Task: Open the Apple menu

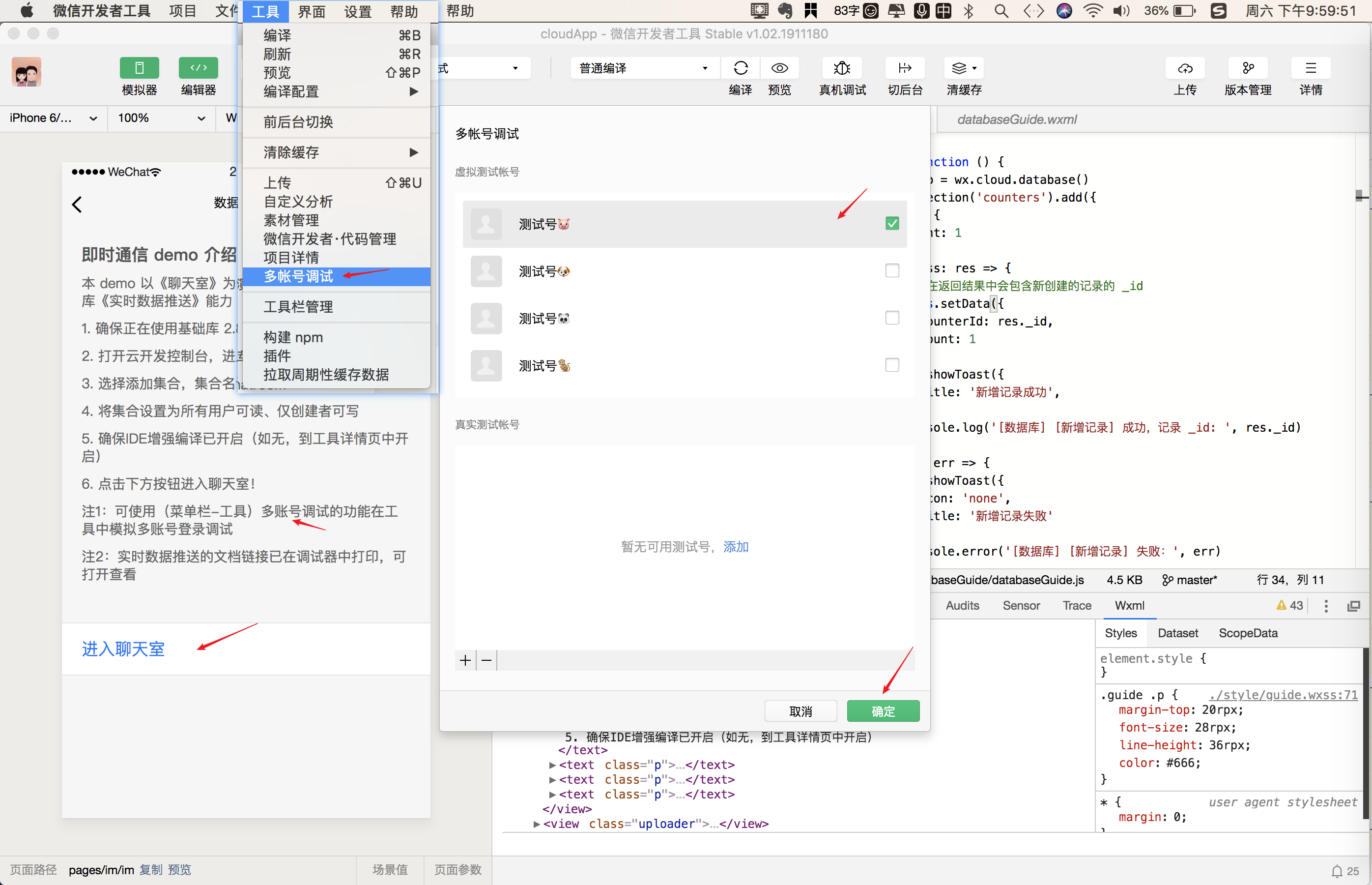Action: click(27, 11)
